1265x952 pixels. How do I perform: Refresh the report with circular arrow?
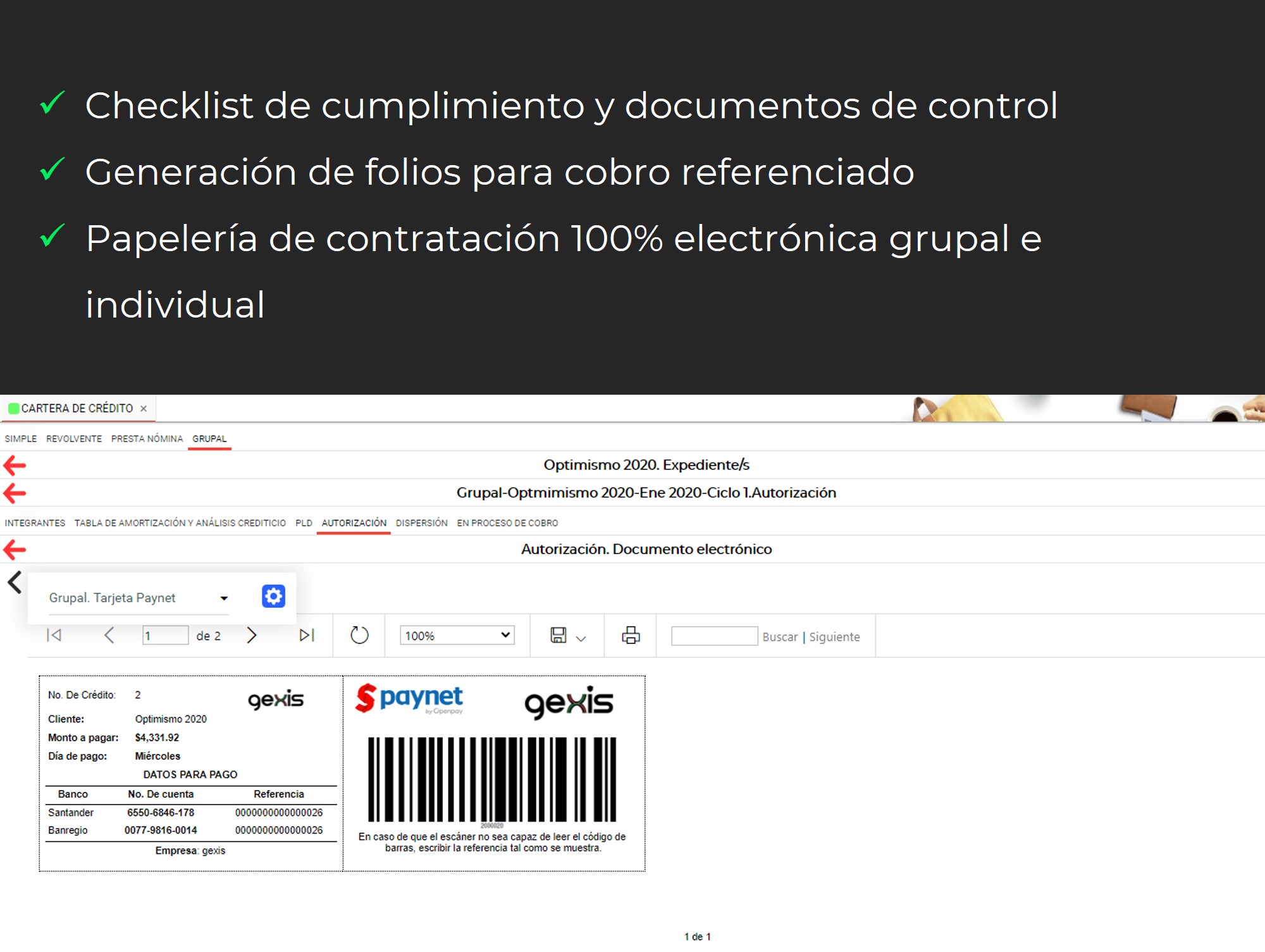359,635
